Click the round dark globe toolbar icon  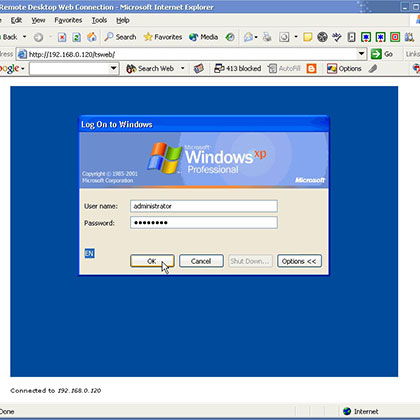(322, 37)
